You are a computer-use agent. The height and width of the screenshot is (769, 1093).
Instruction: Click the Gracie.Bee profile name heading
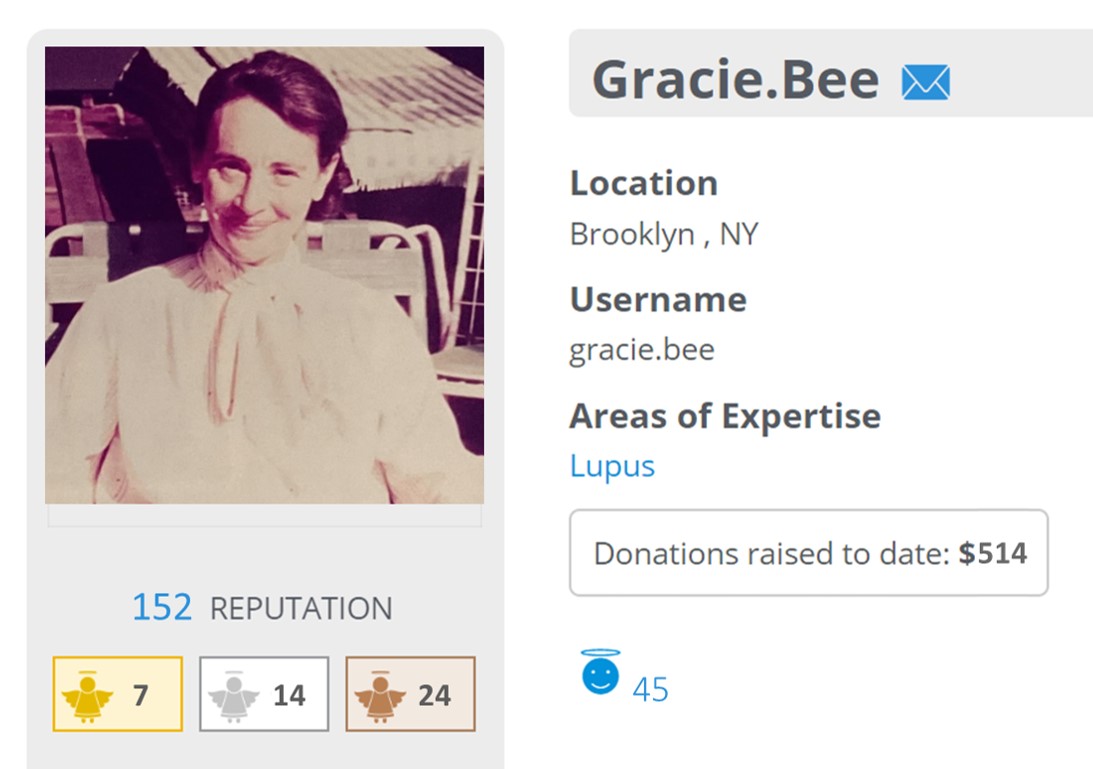coord(735,80)
